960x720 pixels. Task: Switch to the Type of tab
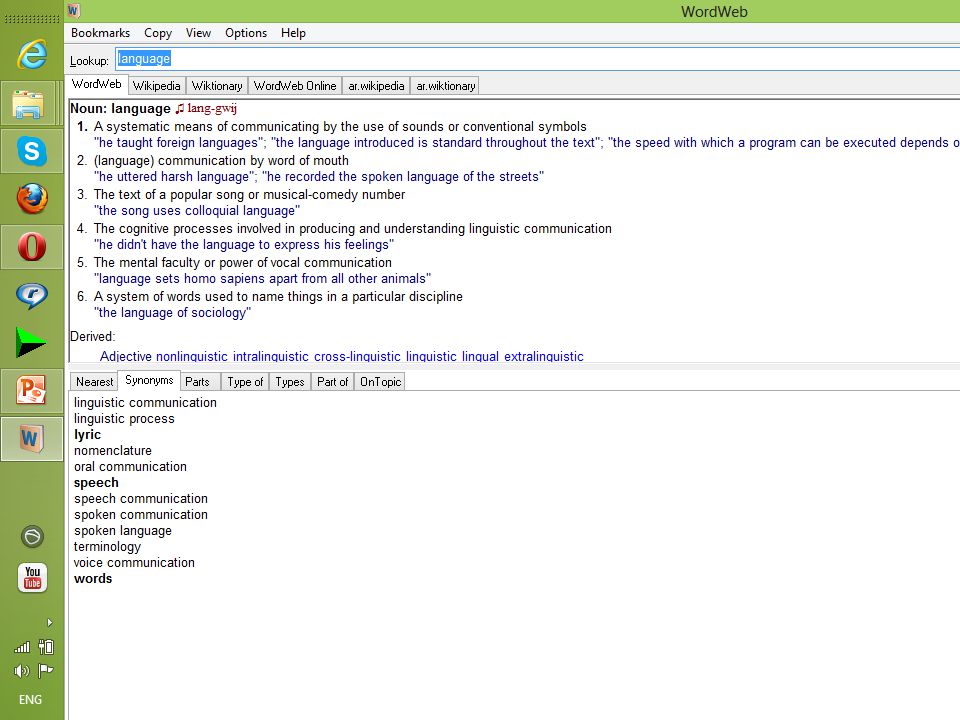245,381
